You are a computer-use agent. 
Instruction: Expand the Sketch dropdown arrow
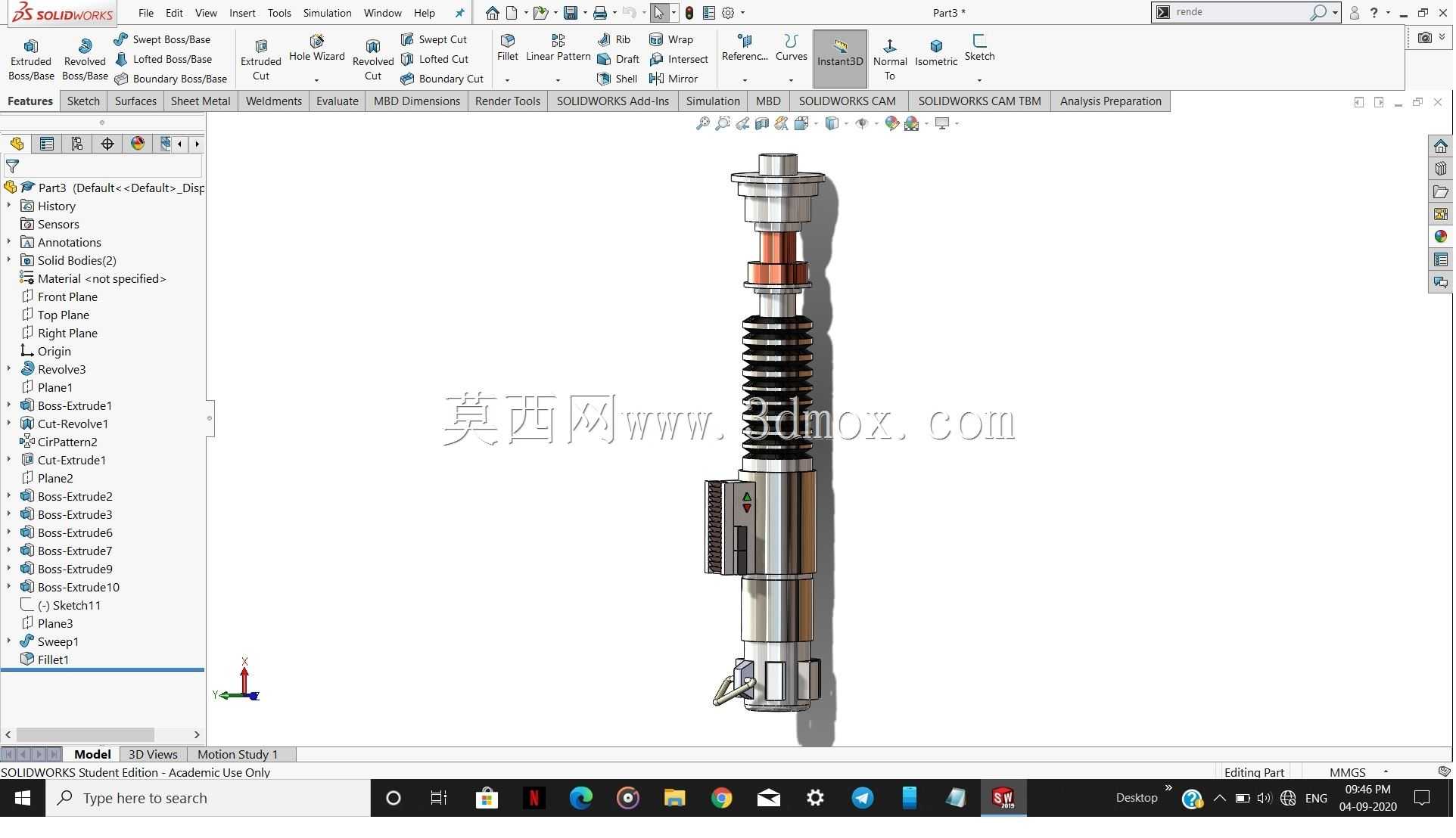[979, 79]
